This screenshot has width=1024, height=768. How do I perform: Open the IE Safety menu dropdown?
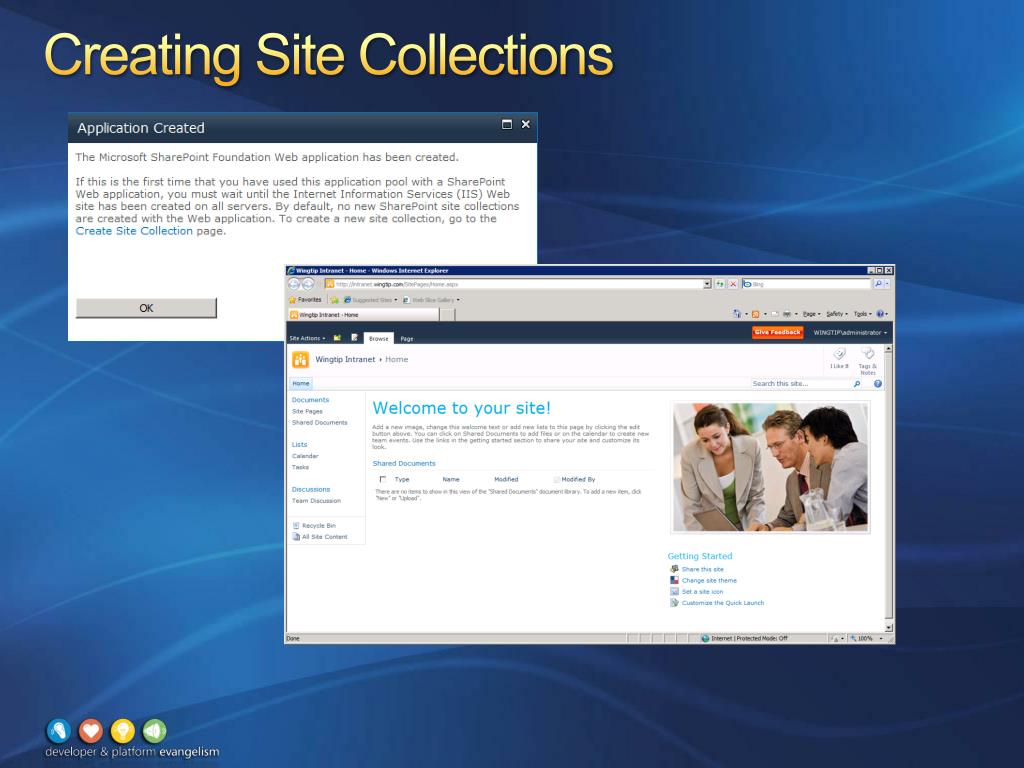pyautogui.click(x=837, y=314)
